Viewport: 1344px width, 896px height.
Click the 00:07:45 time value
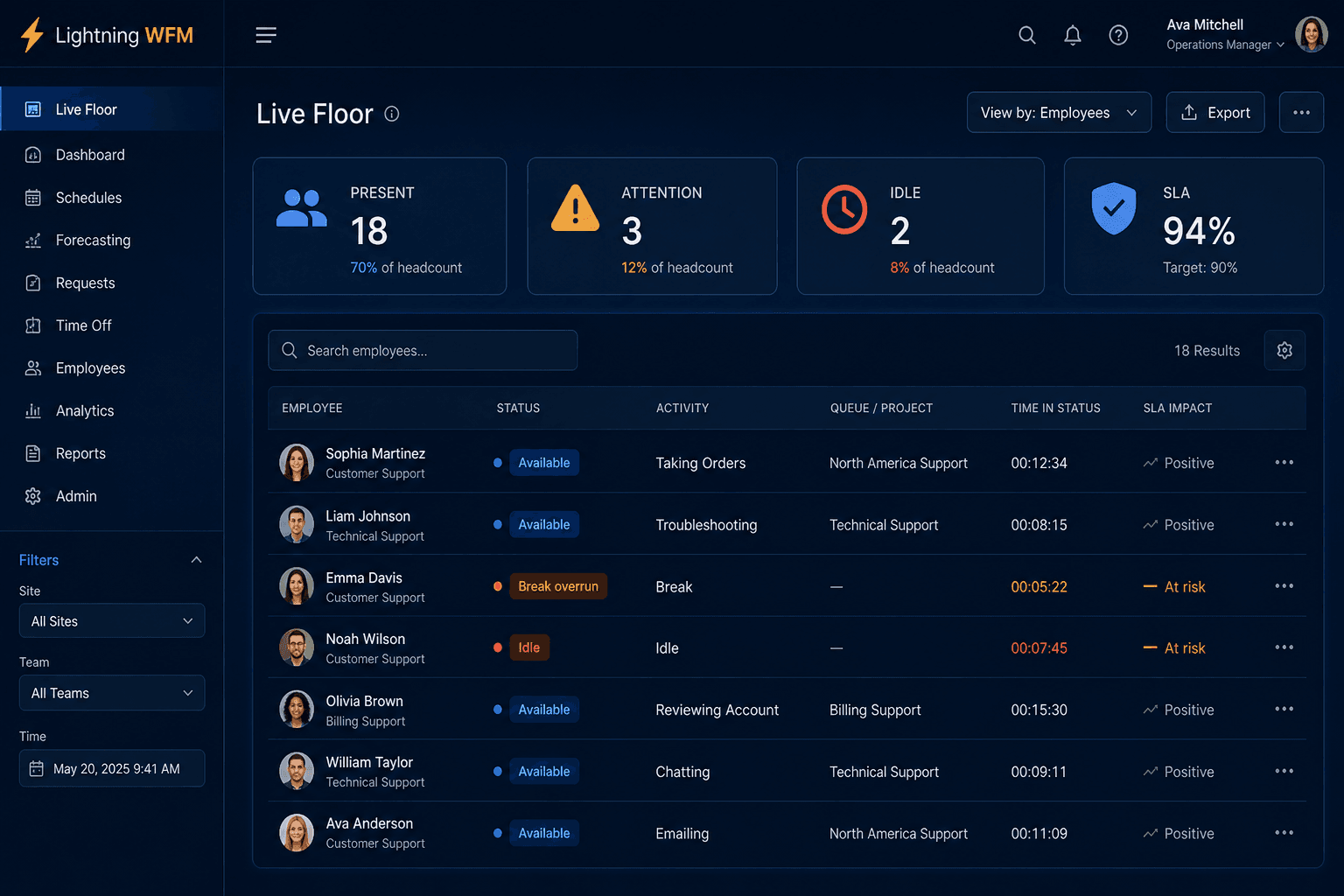coord(1039,648)
